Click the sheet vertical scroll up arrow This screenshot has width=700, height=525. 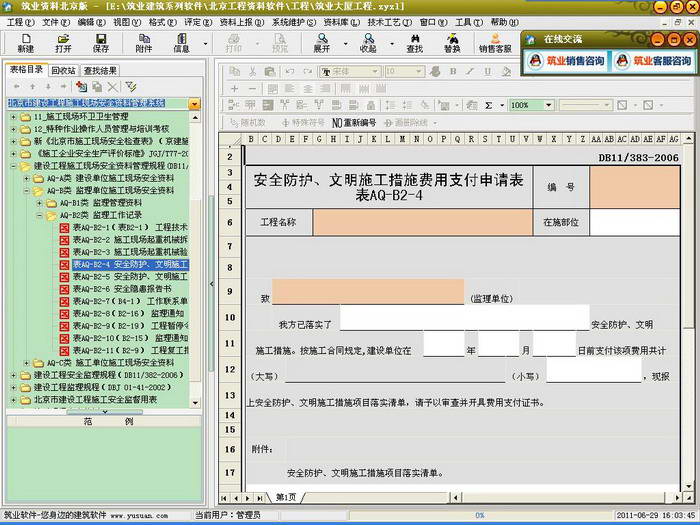(688, 139)
